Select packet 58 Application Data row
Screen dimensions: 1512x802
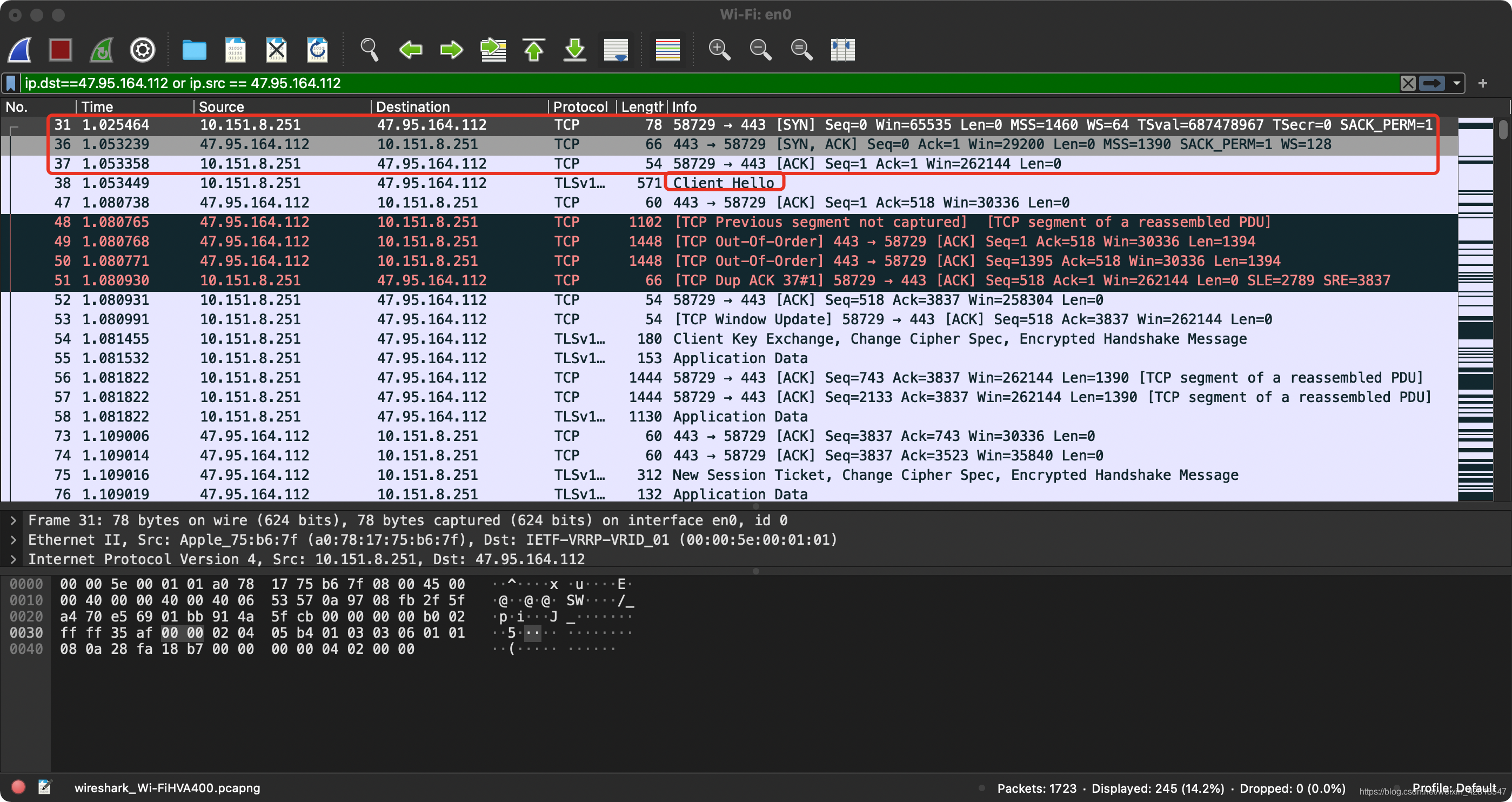click(x=729, y=417)
